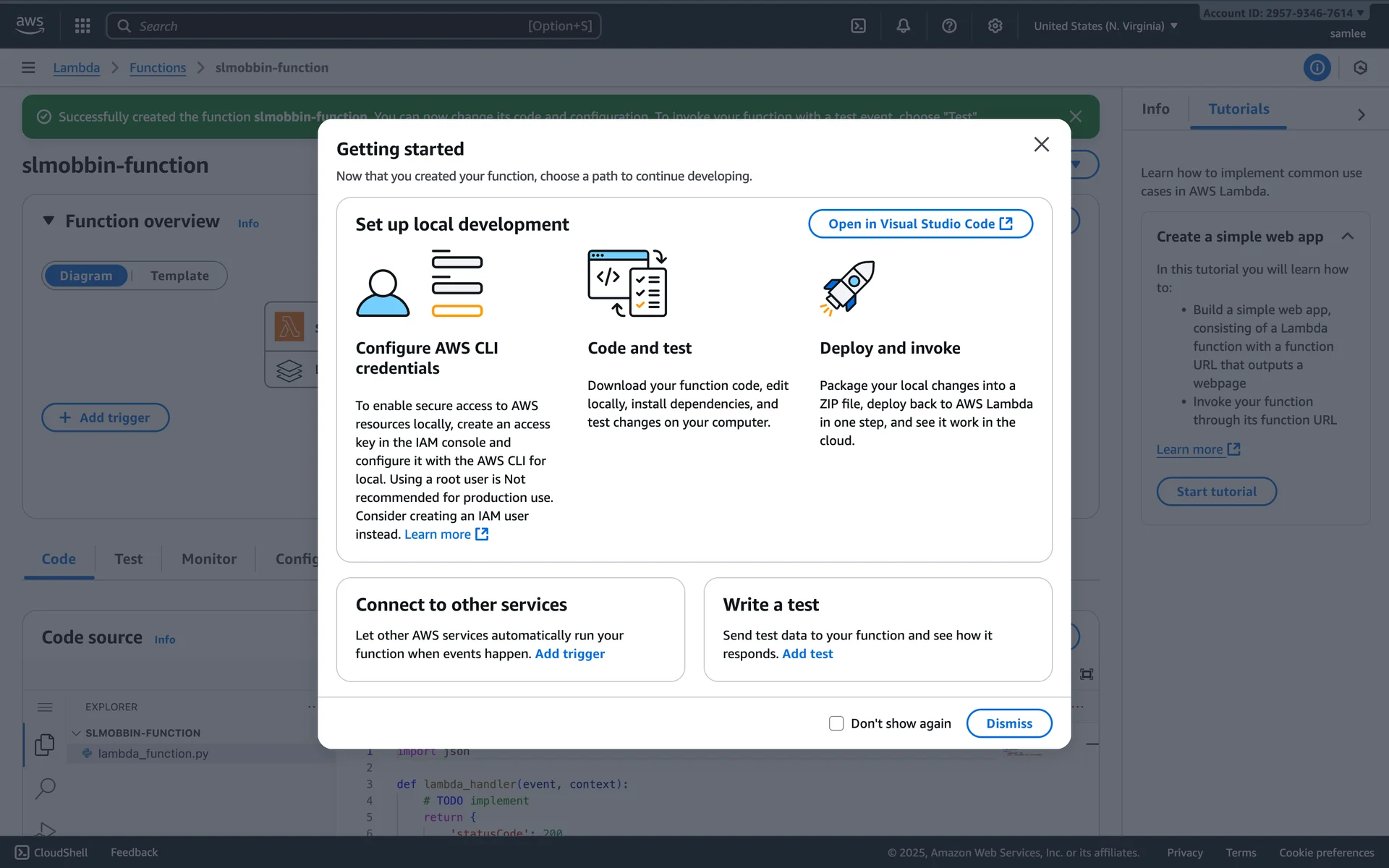Click the blue info circle icon
1389x868 pixels.
coord(1317,67)
